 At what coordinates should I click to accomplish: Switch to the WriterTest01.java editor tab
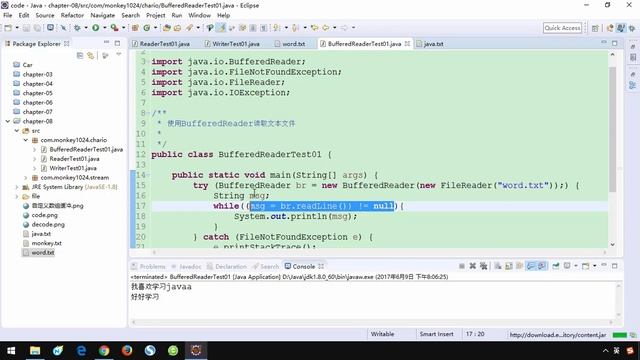pos(232,44)
